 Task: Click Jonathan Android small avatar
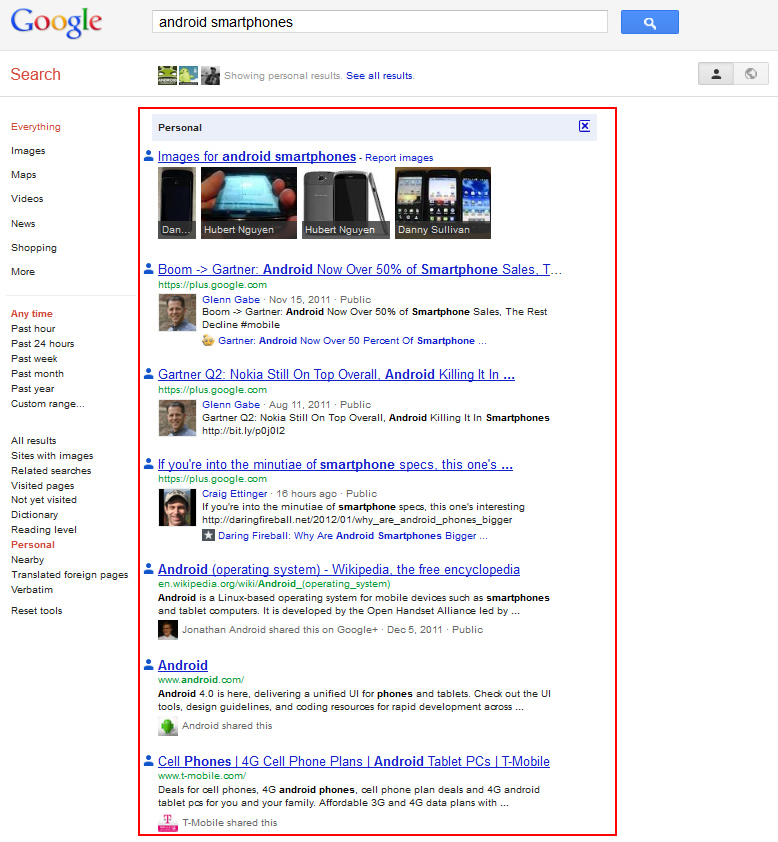tap(168, 630)
